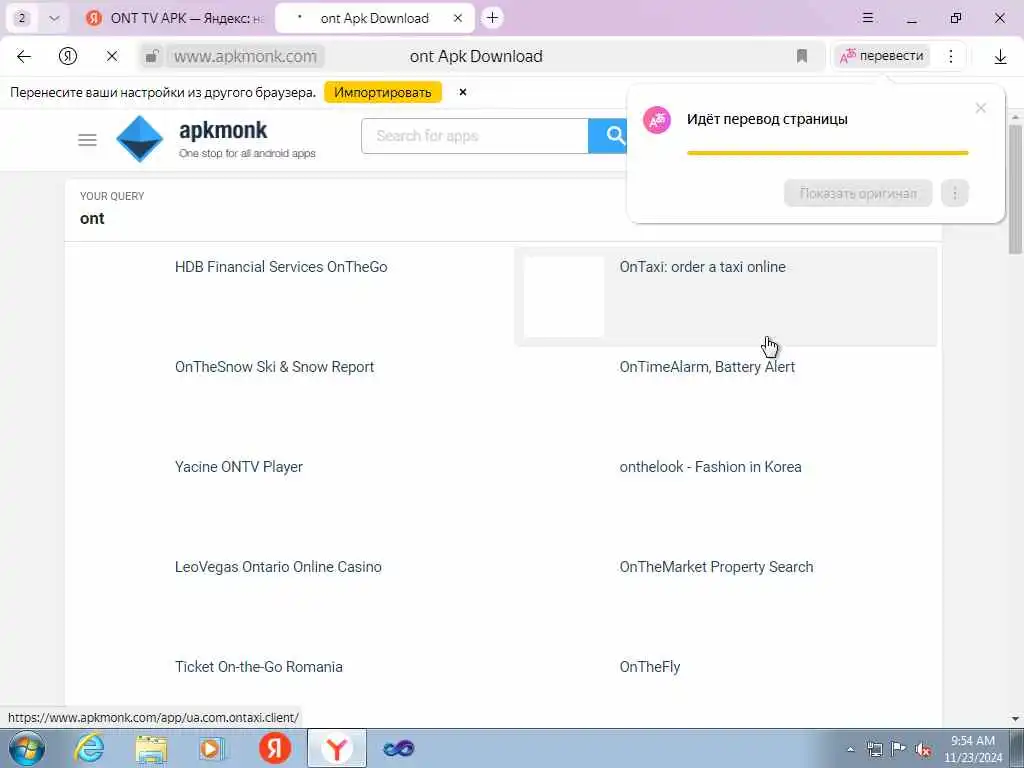Click the apkmonk site title

(223, 131)
